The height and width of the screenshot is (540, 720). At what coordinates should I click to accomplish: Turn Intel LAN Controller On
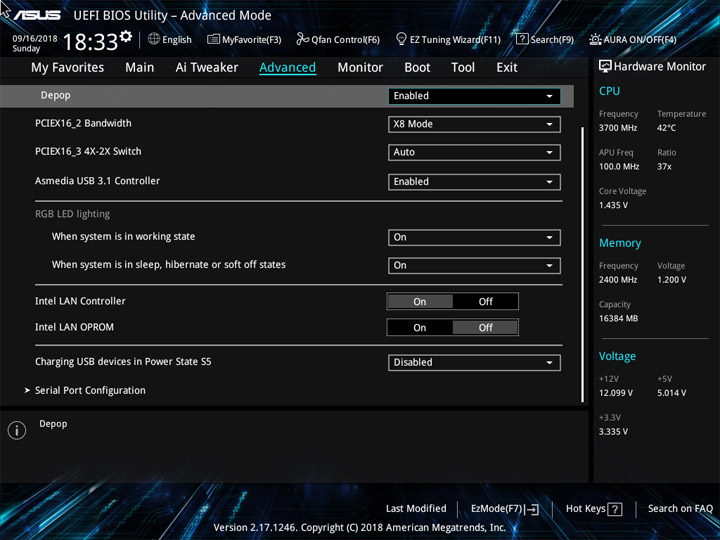point(420,302)
